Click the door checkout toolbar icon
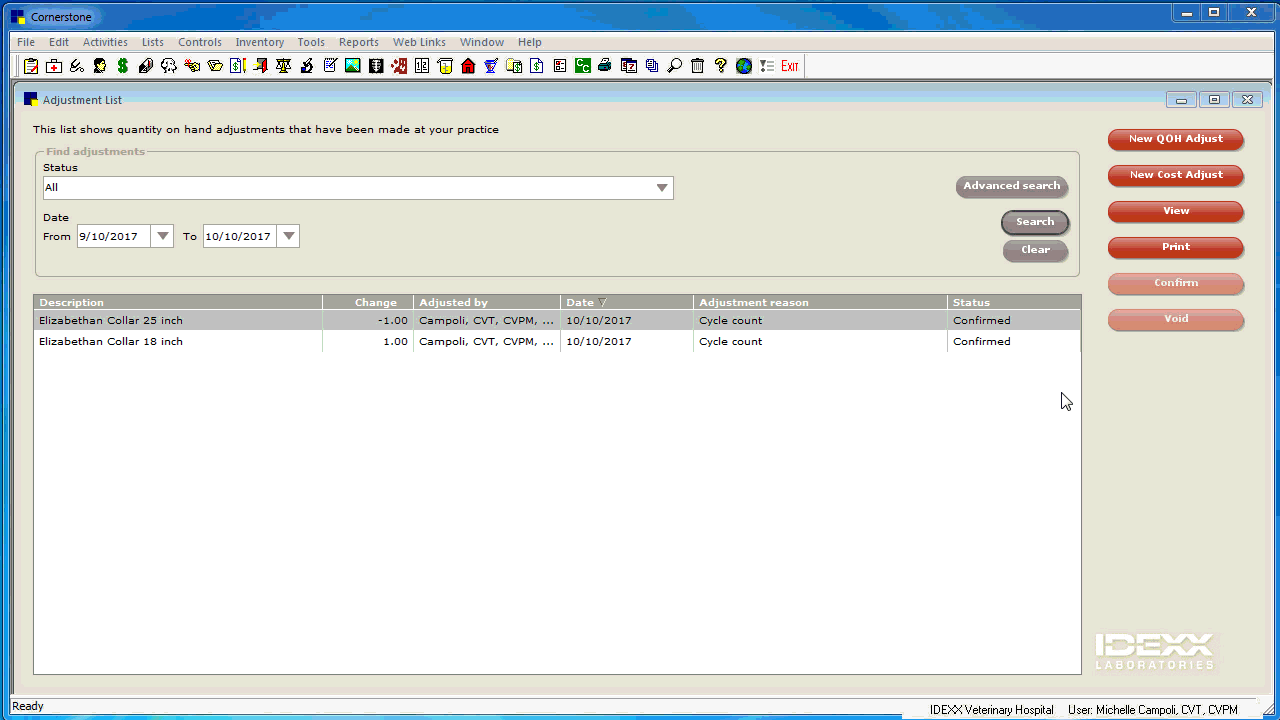This screenshot has height=720, width=1280. 260,66
